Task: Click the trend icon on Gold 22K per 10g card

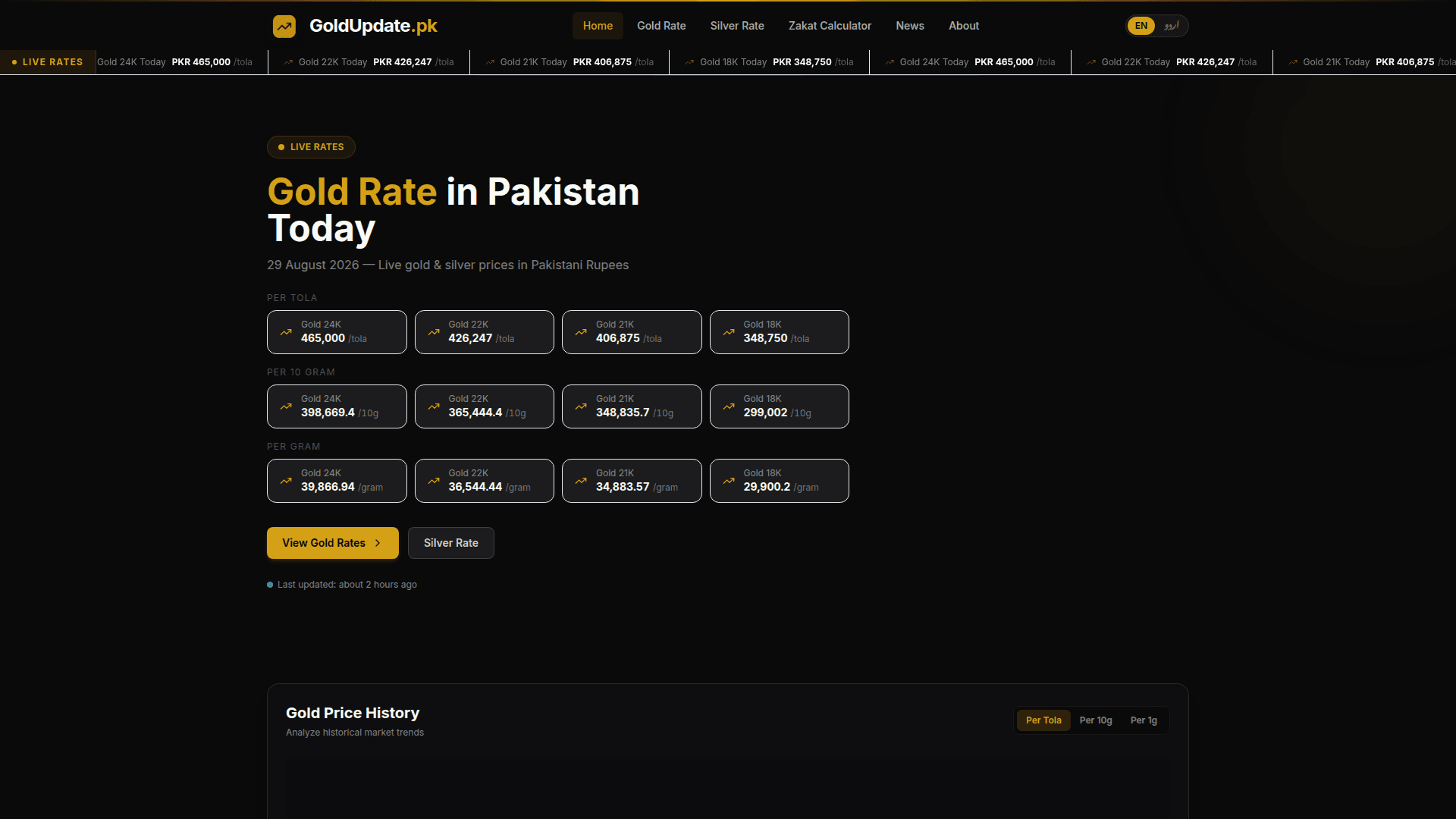Action: coord(434,406)
